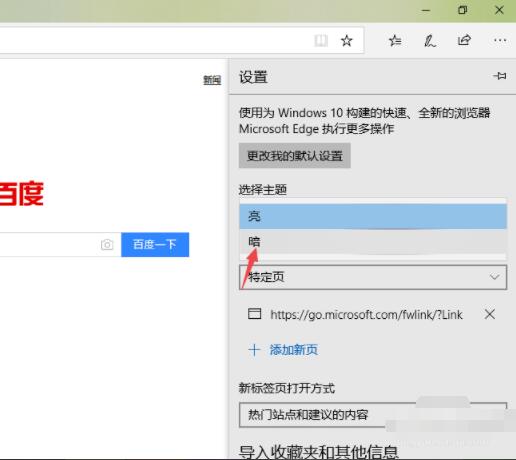
Task: Click the Baidu search input field
Action: point(60,245)
